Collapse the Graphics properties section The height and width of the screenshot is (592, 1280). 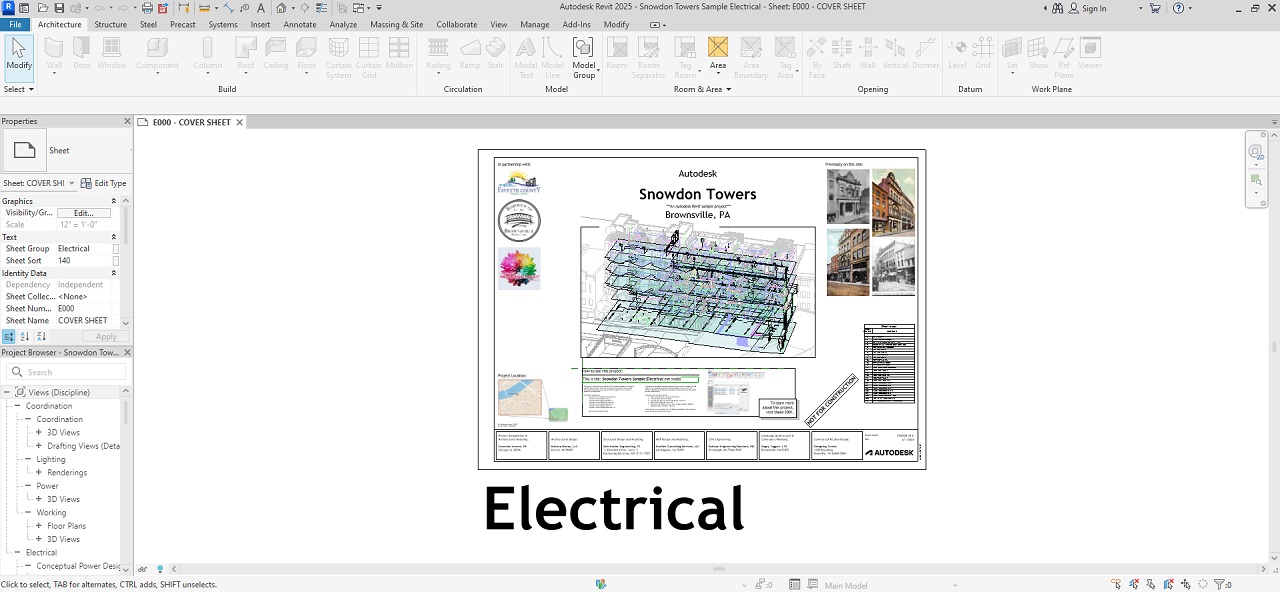pyautogui.click(x=114, y=201)
